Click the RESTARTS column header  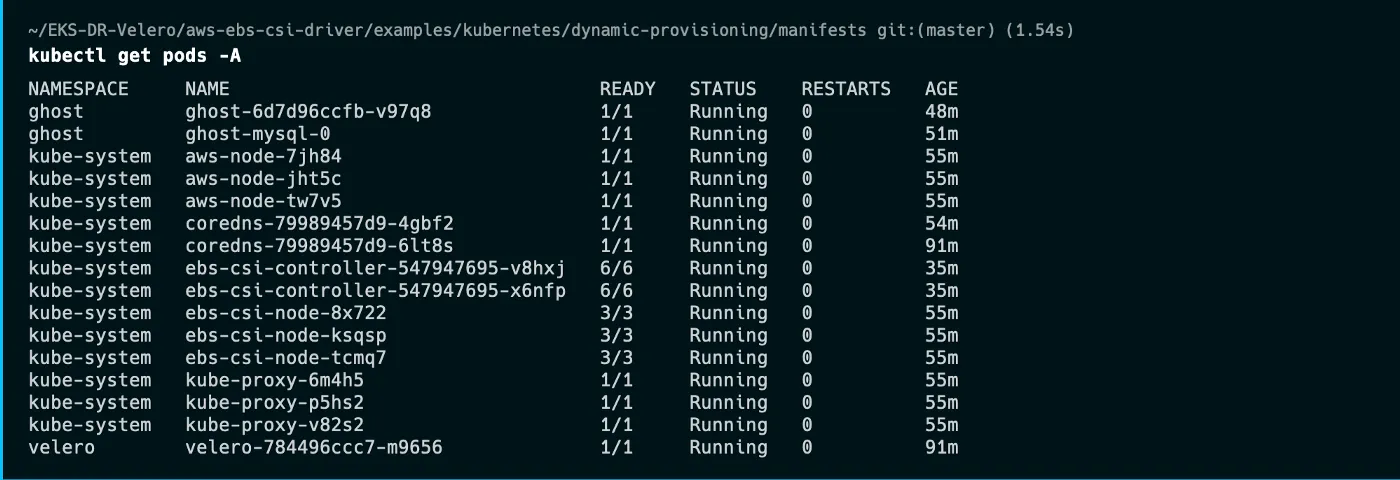pos(845,89)
